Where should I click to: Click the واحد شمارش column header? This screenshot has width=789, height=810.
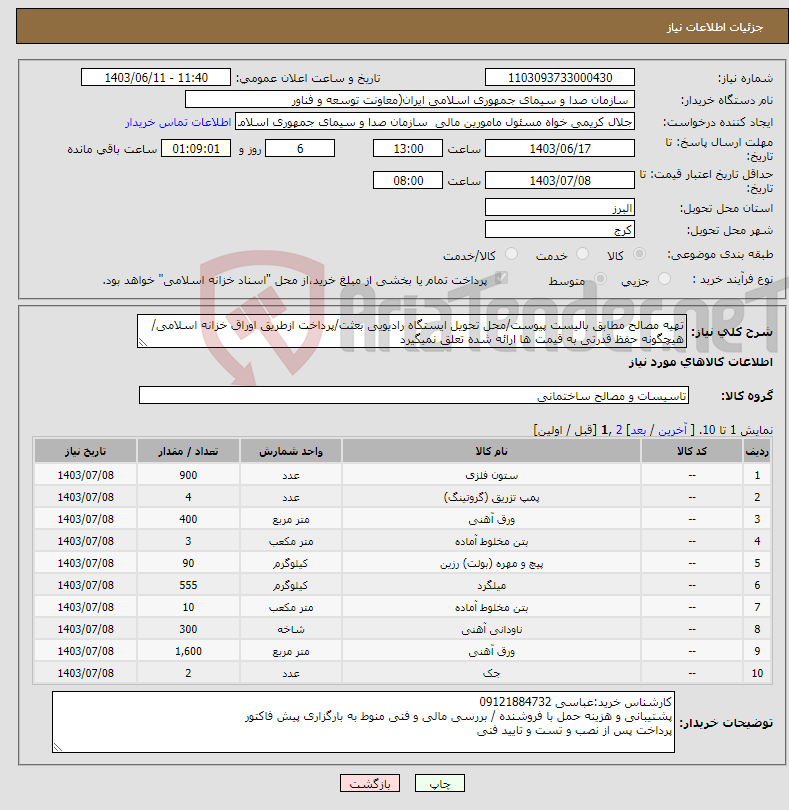click(x=291, y=451)
